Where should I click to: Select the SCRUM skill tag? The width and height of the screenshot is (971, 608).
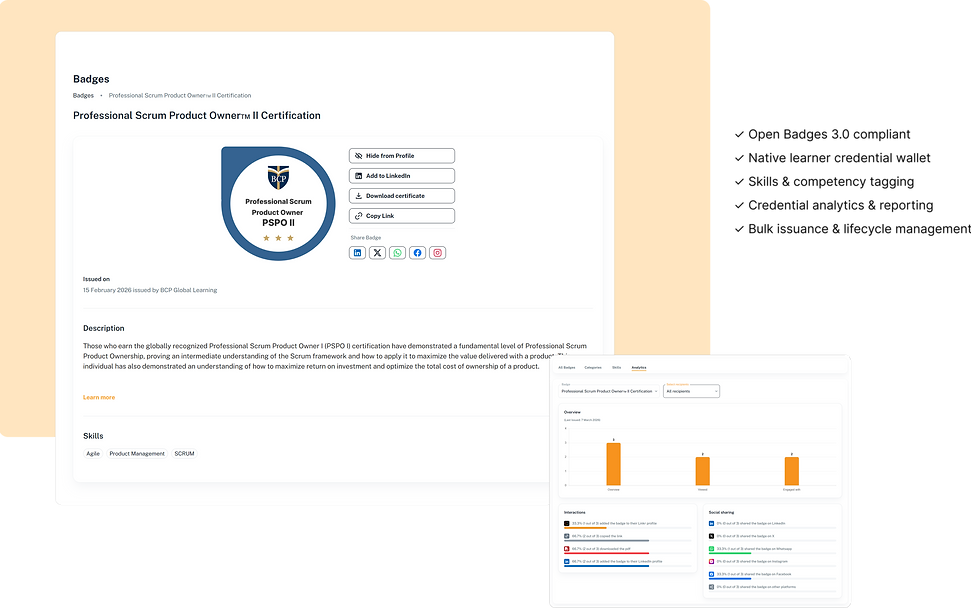[x=185, y=454]
